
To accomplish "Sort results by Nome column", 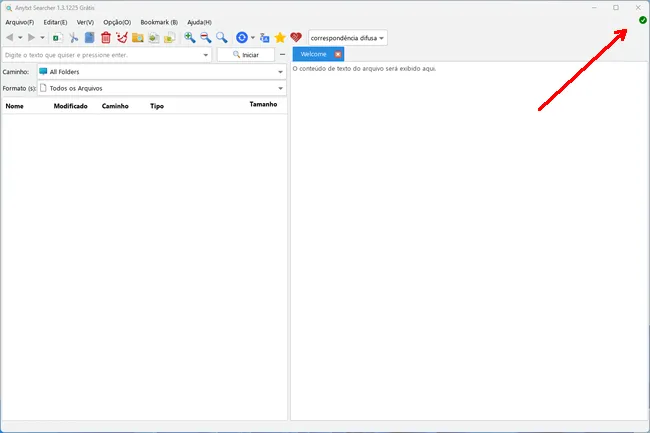I will pos(15,106).
